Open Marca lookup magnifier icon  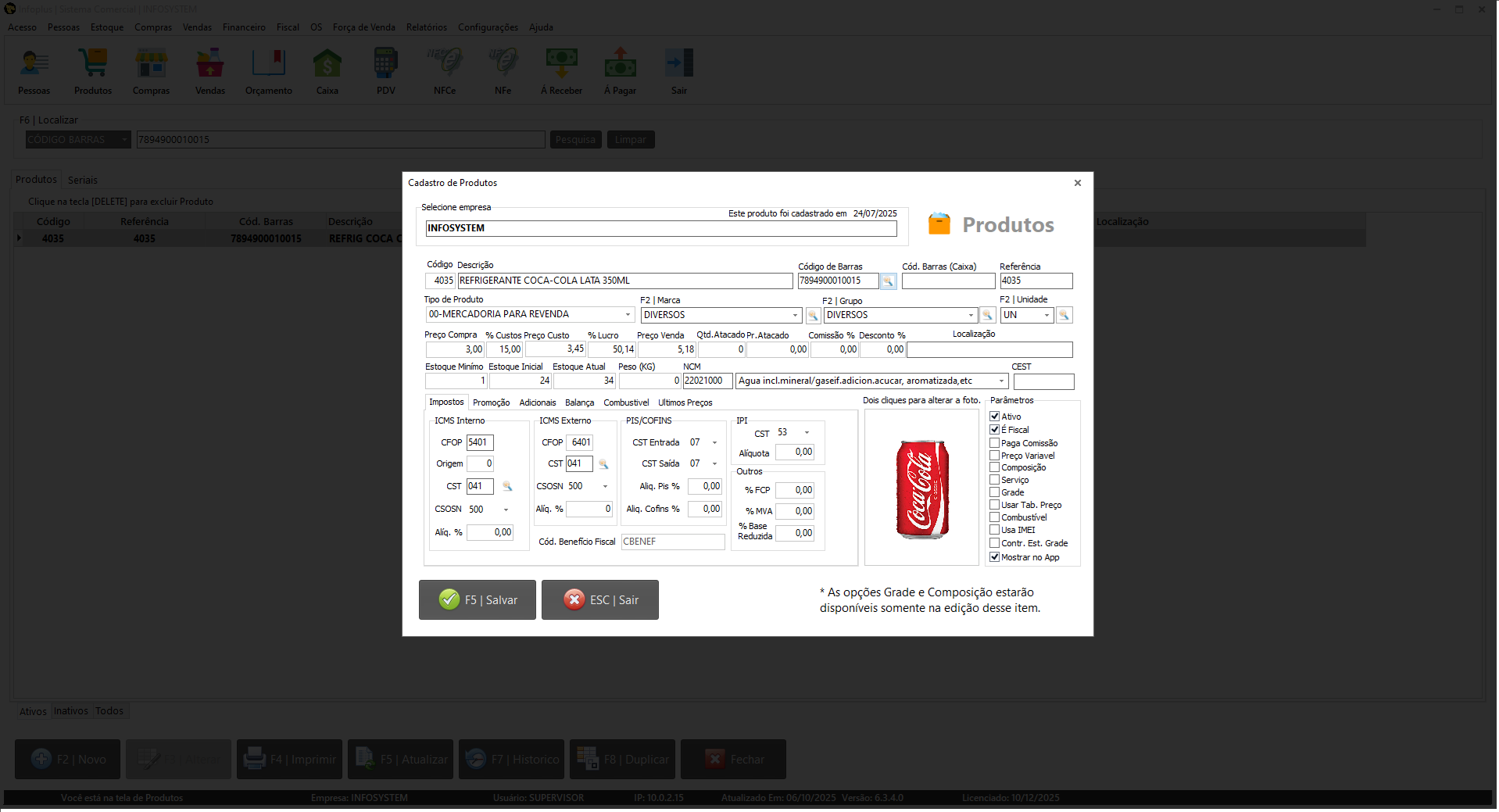coord(813,316)
